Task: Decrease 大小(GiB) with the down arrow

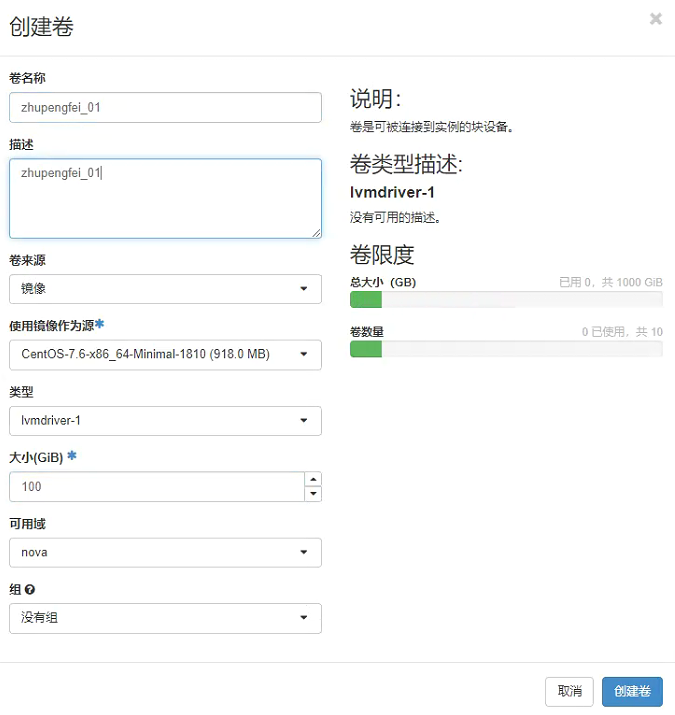Action: click(313, 494)
